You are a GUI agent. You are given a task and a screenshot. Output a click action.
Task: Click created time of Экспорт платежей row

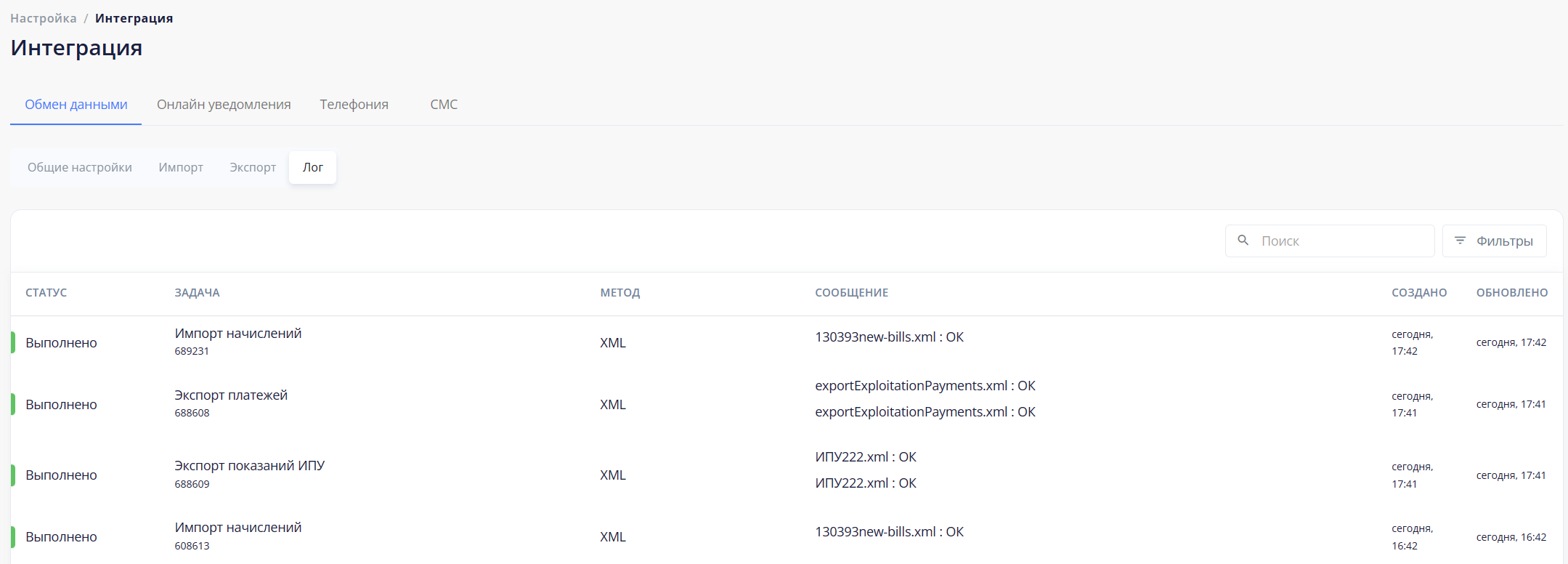tap(1412, 404)
